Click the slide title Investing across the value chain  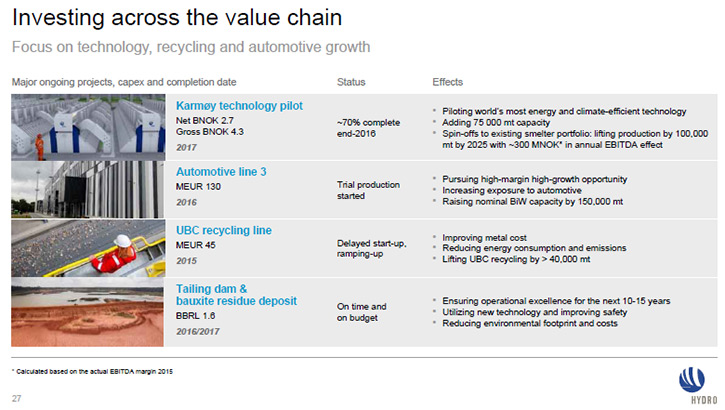click(x=177, y=18)
